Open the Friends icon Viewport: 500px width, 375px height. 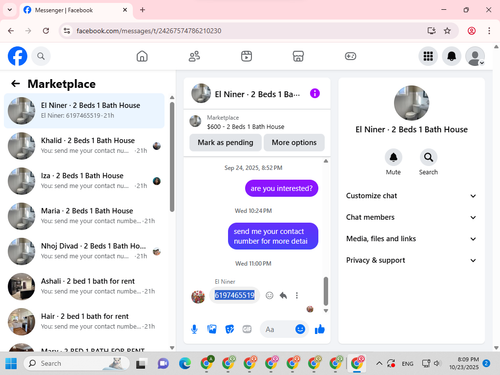point(194,56)
